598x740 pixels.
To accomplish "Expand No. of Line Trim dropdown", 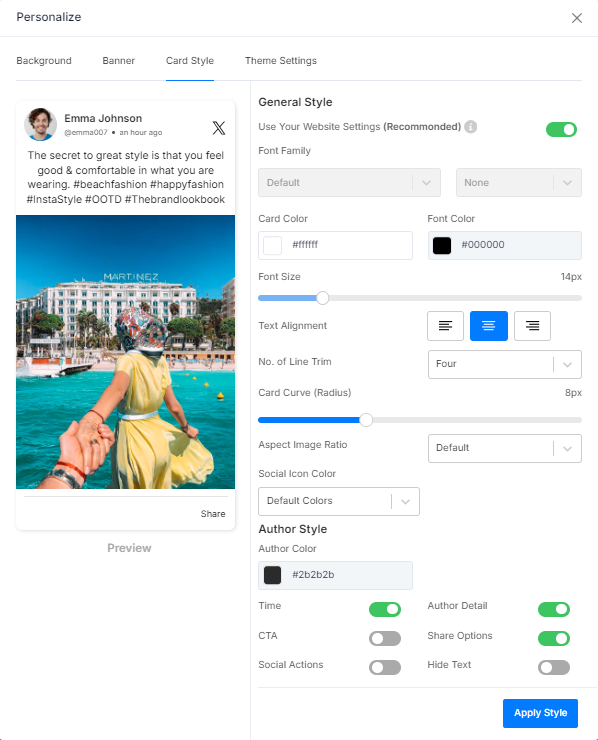I will [505, 364].
